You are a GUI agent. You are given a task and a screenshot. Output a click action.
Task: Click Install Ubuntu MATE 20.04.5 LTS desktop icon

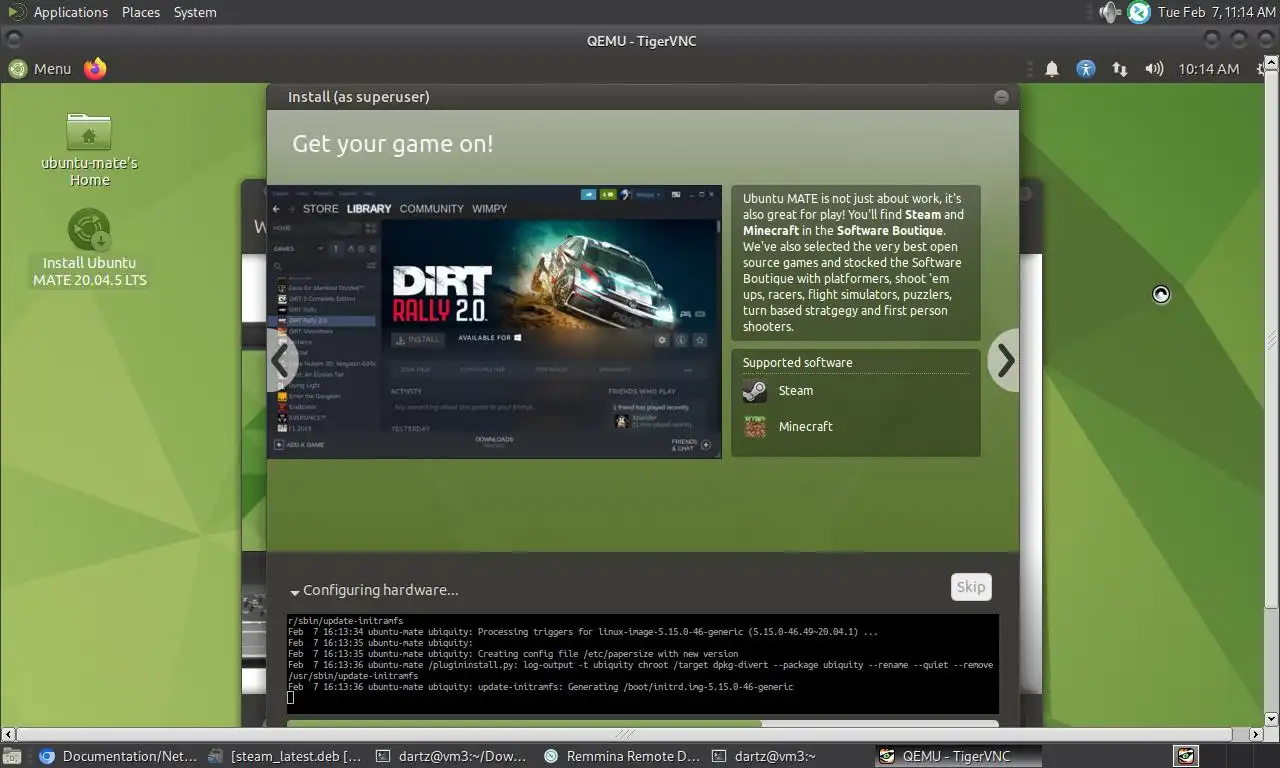pos(90,248)
